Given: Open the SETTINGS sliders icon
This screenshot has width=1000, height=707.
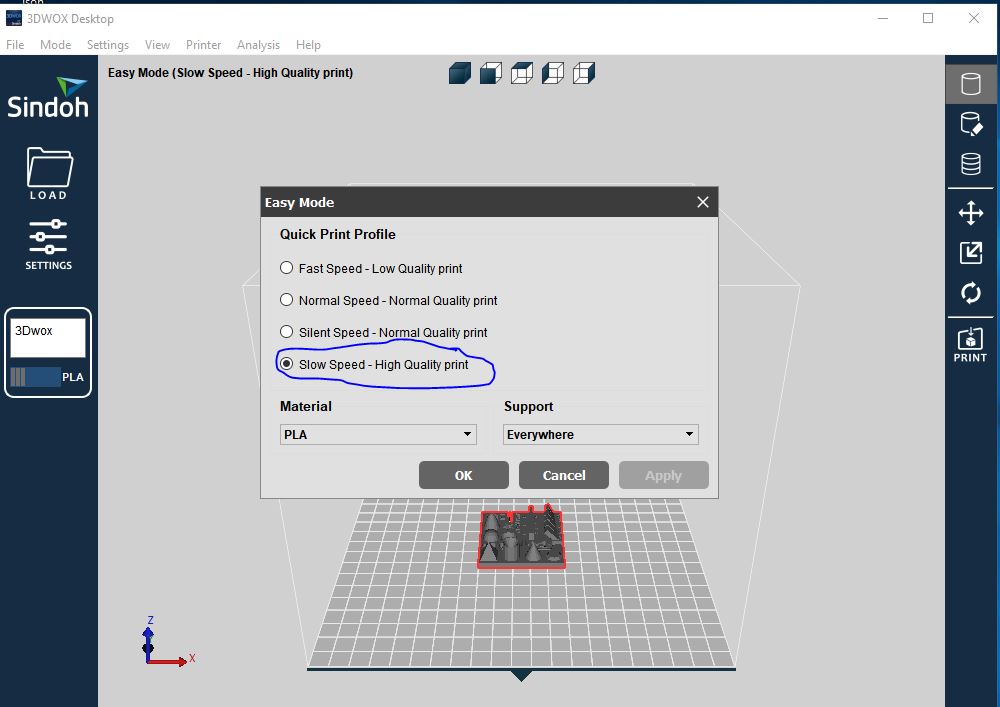Looking at the screenshot, I should point(48,244).
